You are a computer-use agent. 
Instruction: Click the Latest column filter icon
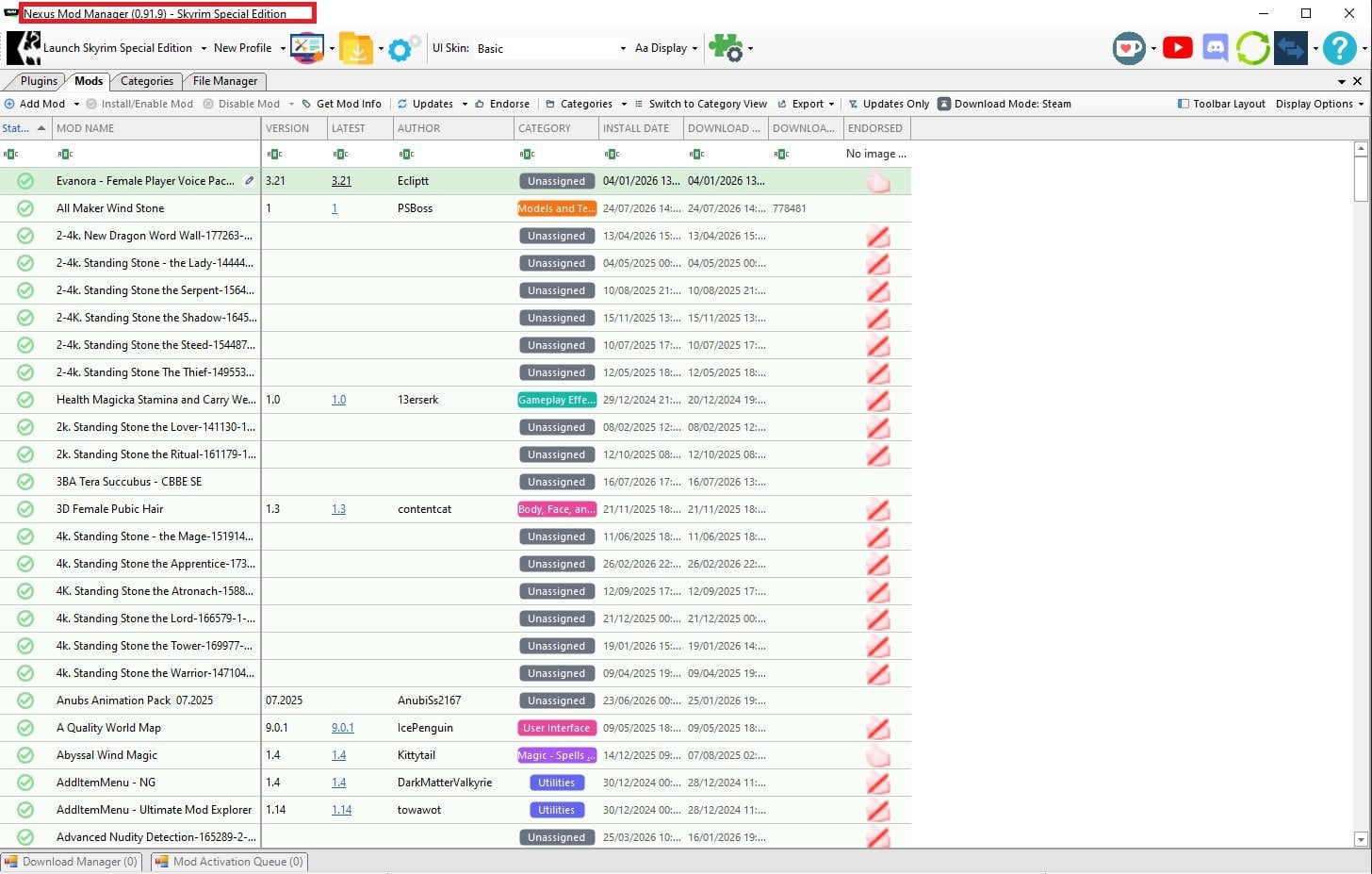tap(340, 154)
